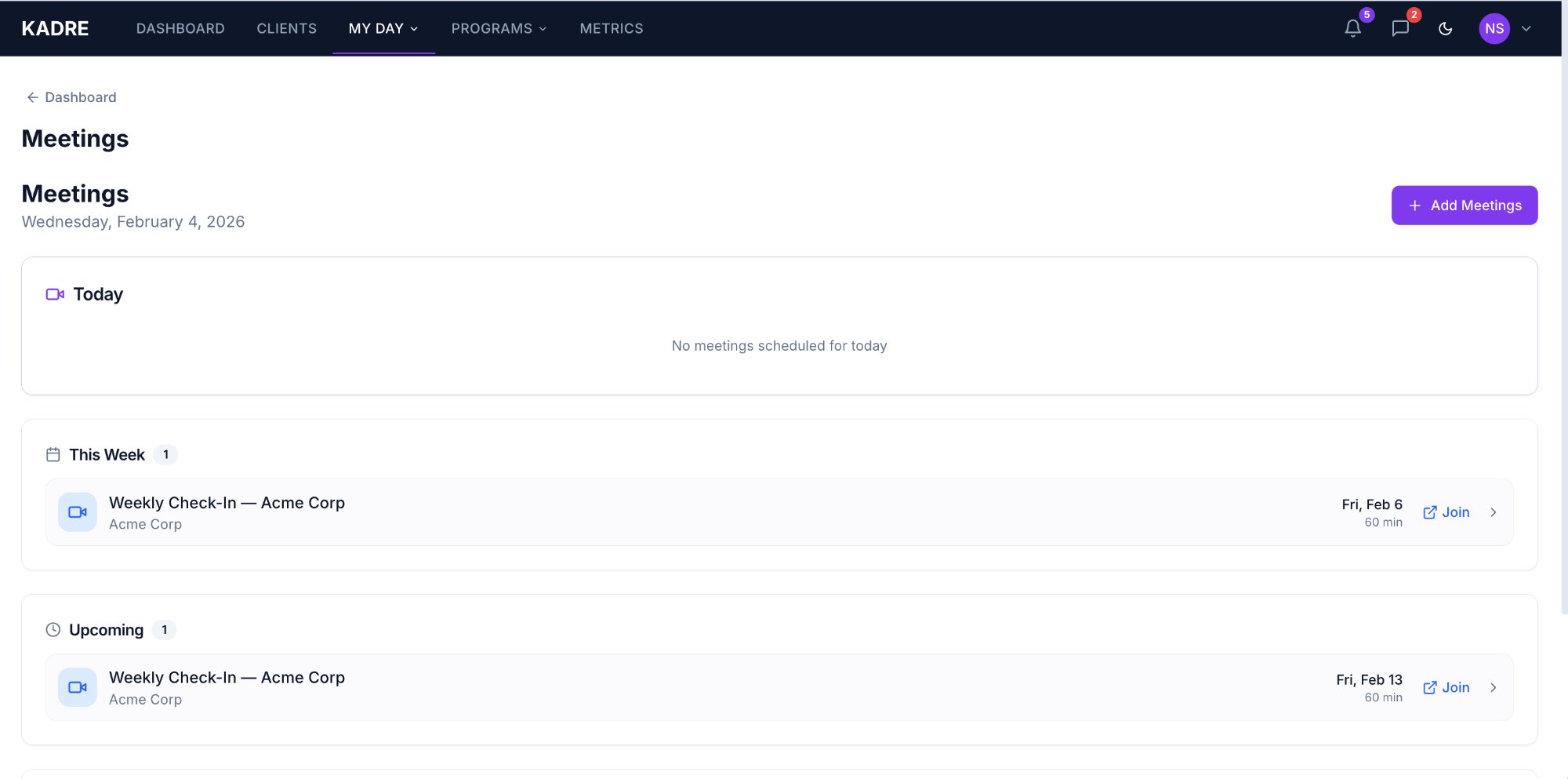This screenshot has width=1568, height=779.
Task: Join the Fri, Feb 13 meeting
Action: coord(1446,687)
